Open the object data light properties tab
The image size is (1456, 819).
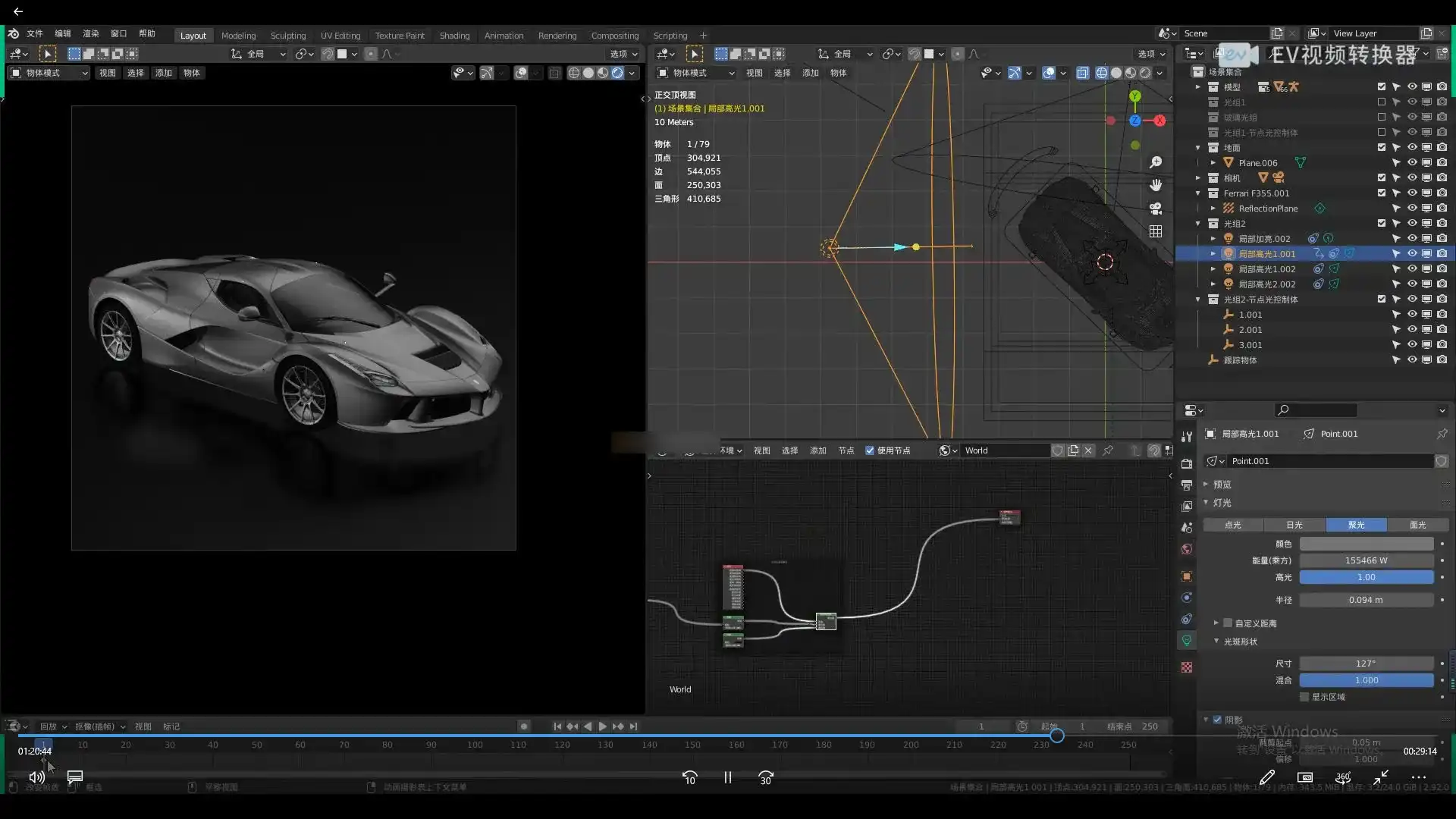coord(1187,641)
